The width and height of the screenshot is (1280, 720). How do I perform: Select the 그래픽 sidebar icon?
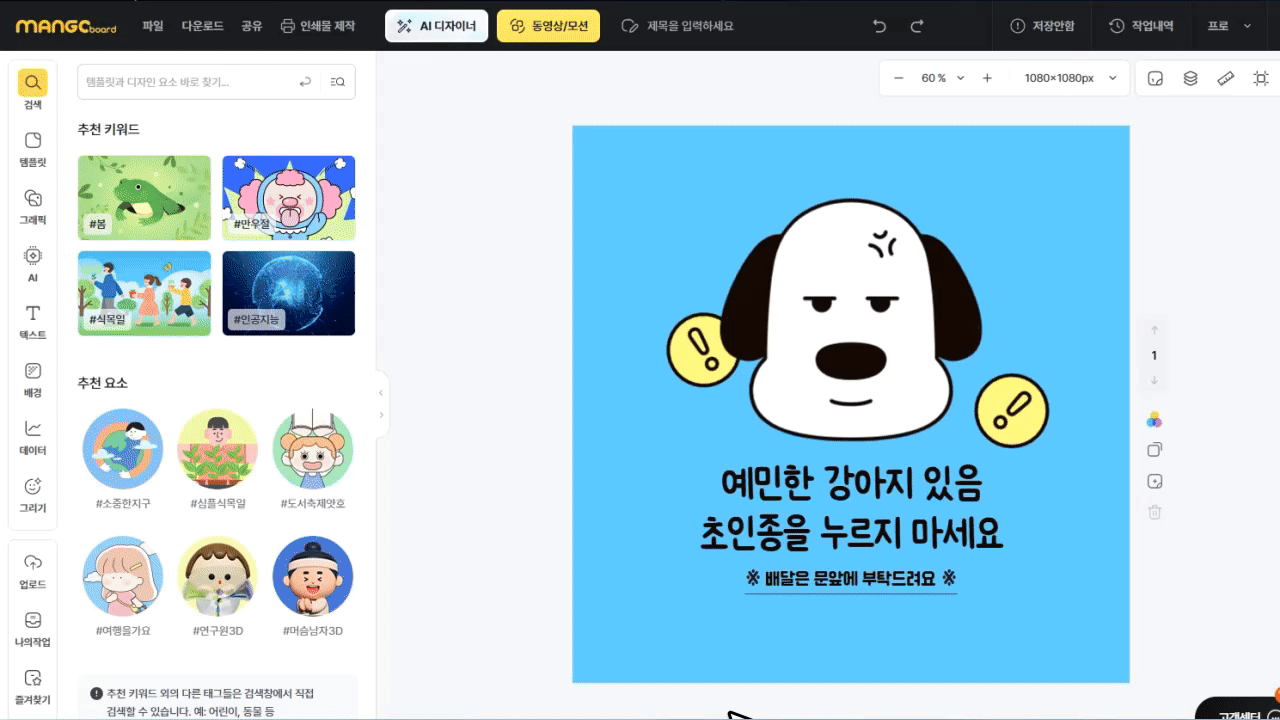[x=32, y=204]
